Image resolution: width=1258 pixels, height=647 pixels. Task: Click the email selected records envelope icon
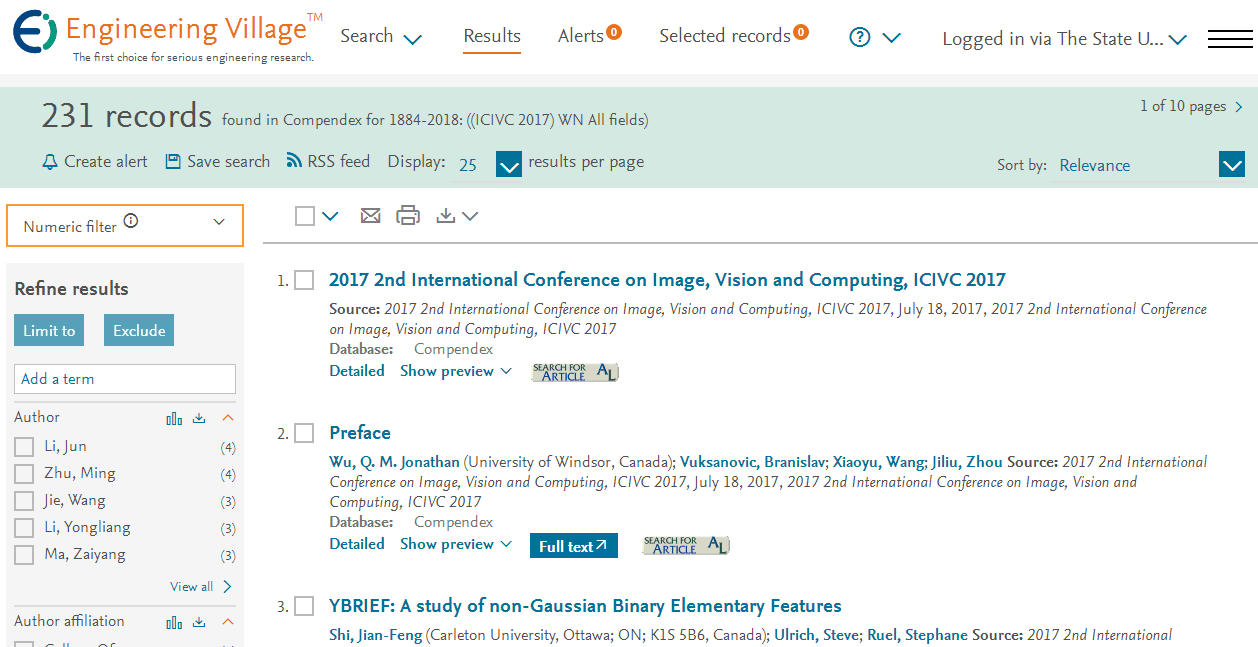point(370,216)
